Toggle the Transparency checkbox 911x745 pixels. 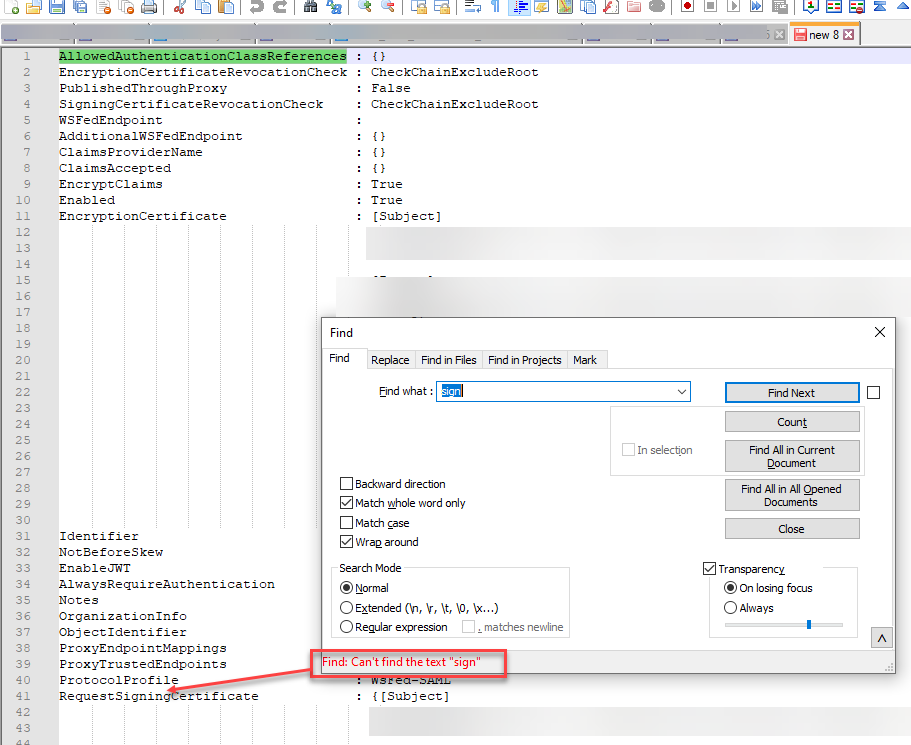(x=709, y=568)
